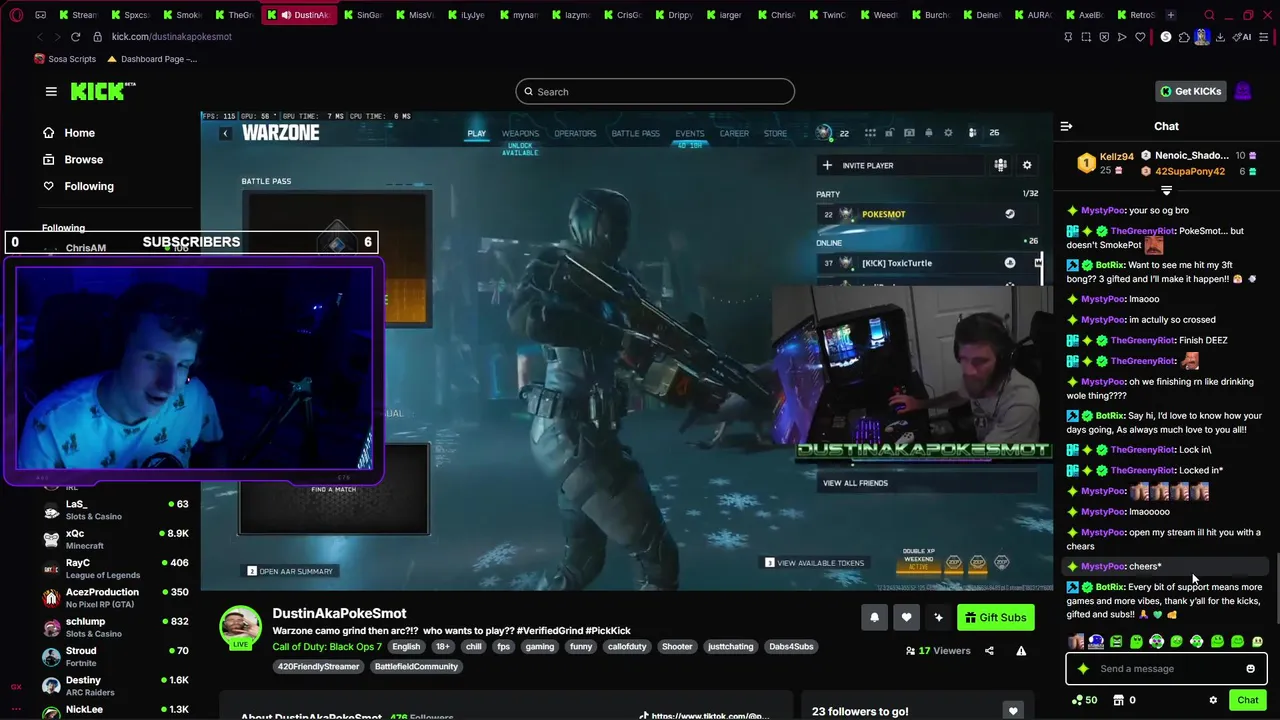Viewport: 1280px width, 720px height.
Task: Open chat settings gear icon
Action: click(1213, 700)
